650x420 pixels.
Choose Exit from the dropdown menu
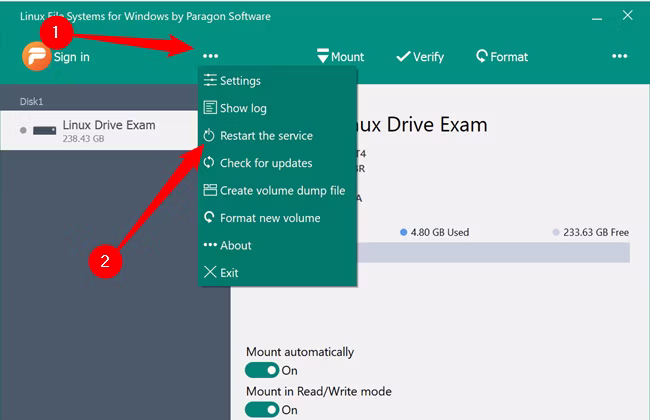277,272
